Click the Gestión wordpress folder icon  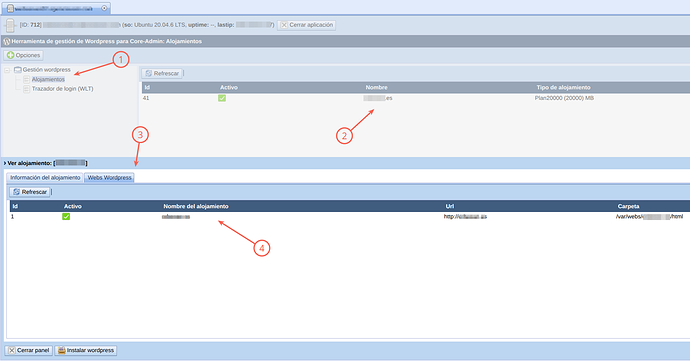[18, 70]
